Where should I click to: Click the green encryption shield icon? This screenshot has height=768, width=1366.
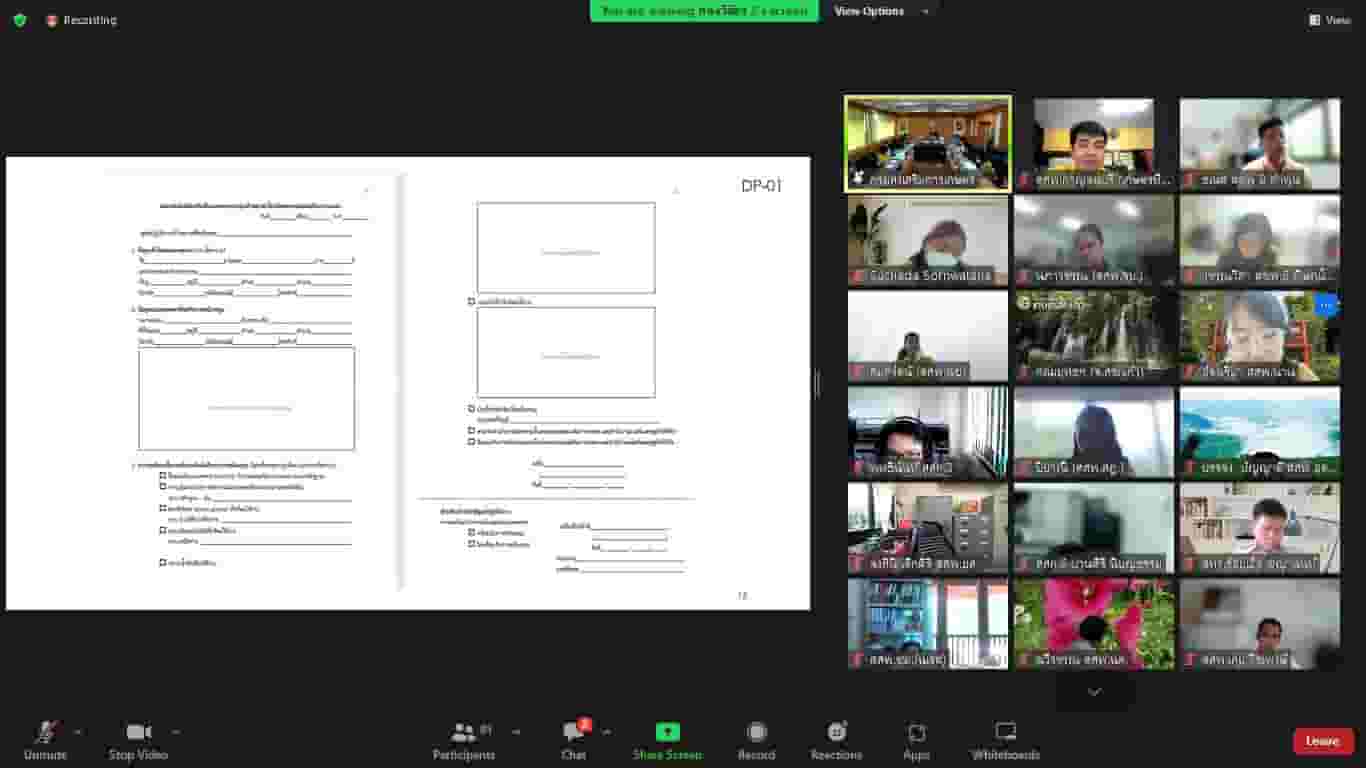[20, 20]
